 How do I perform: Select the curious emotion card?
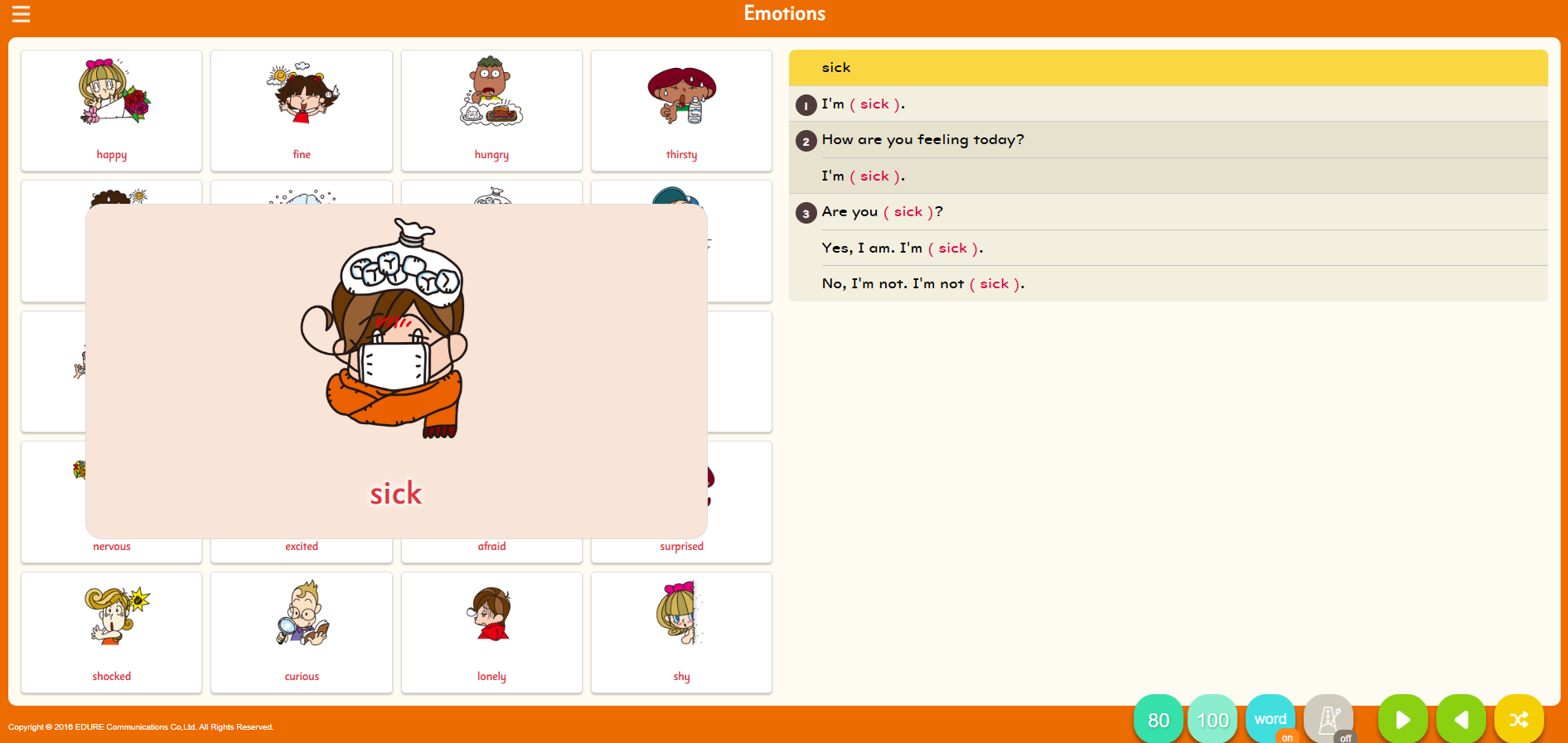302,632
